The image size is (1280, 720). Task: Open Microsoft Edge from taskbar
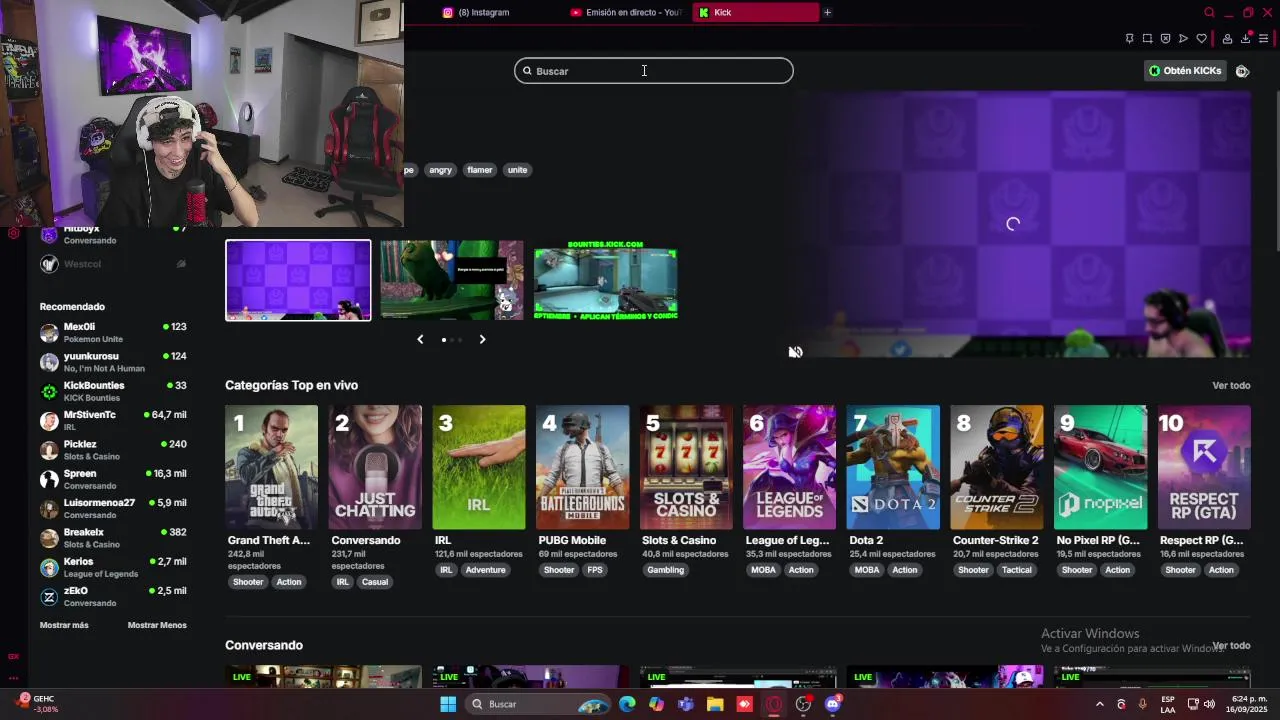pos(627,704)
